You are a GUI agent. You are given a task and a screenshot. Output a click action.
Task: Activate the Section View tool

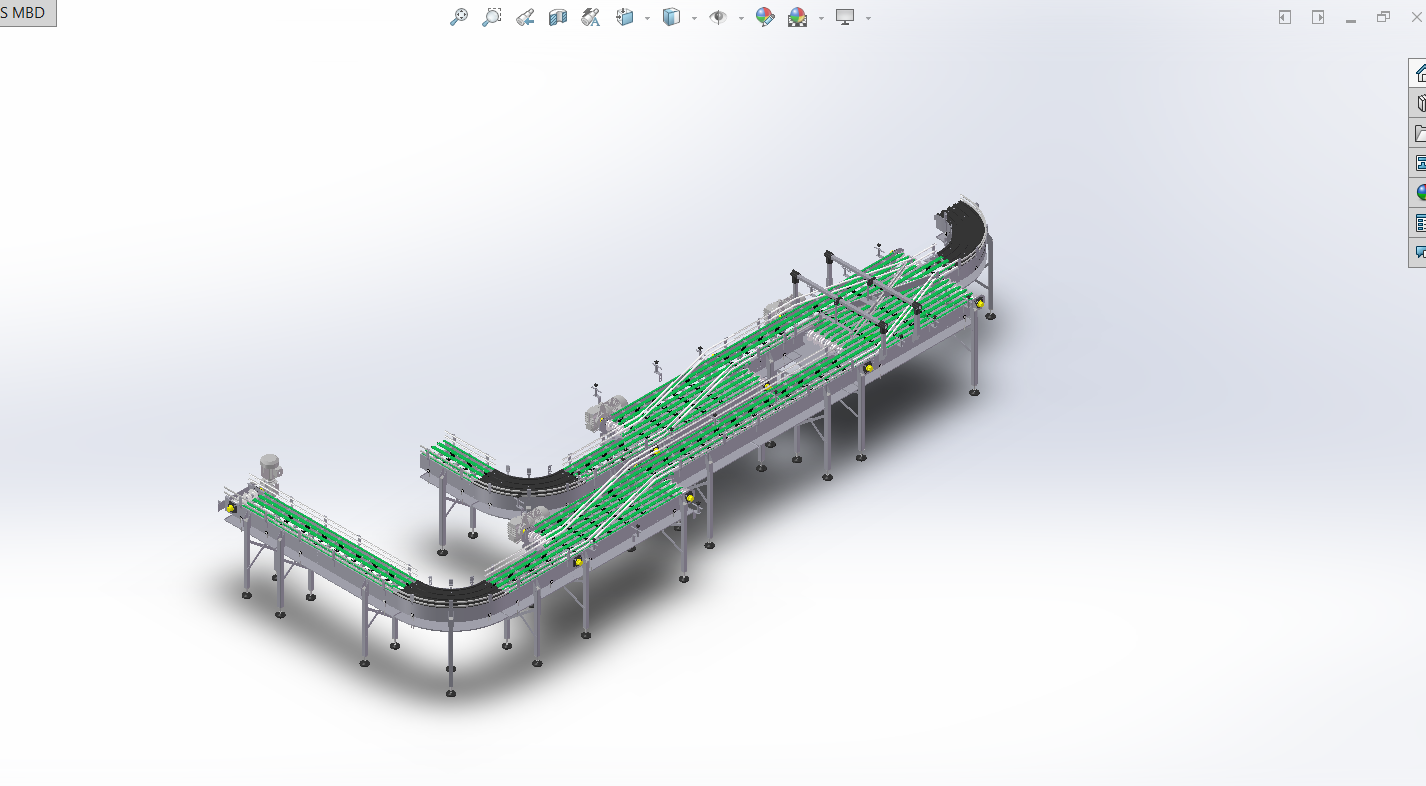tap(558, 17)
